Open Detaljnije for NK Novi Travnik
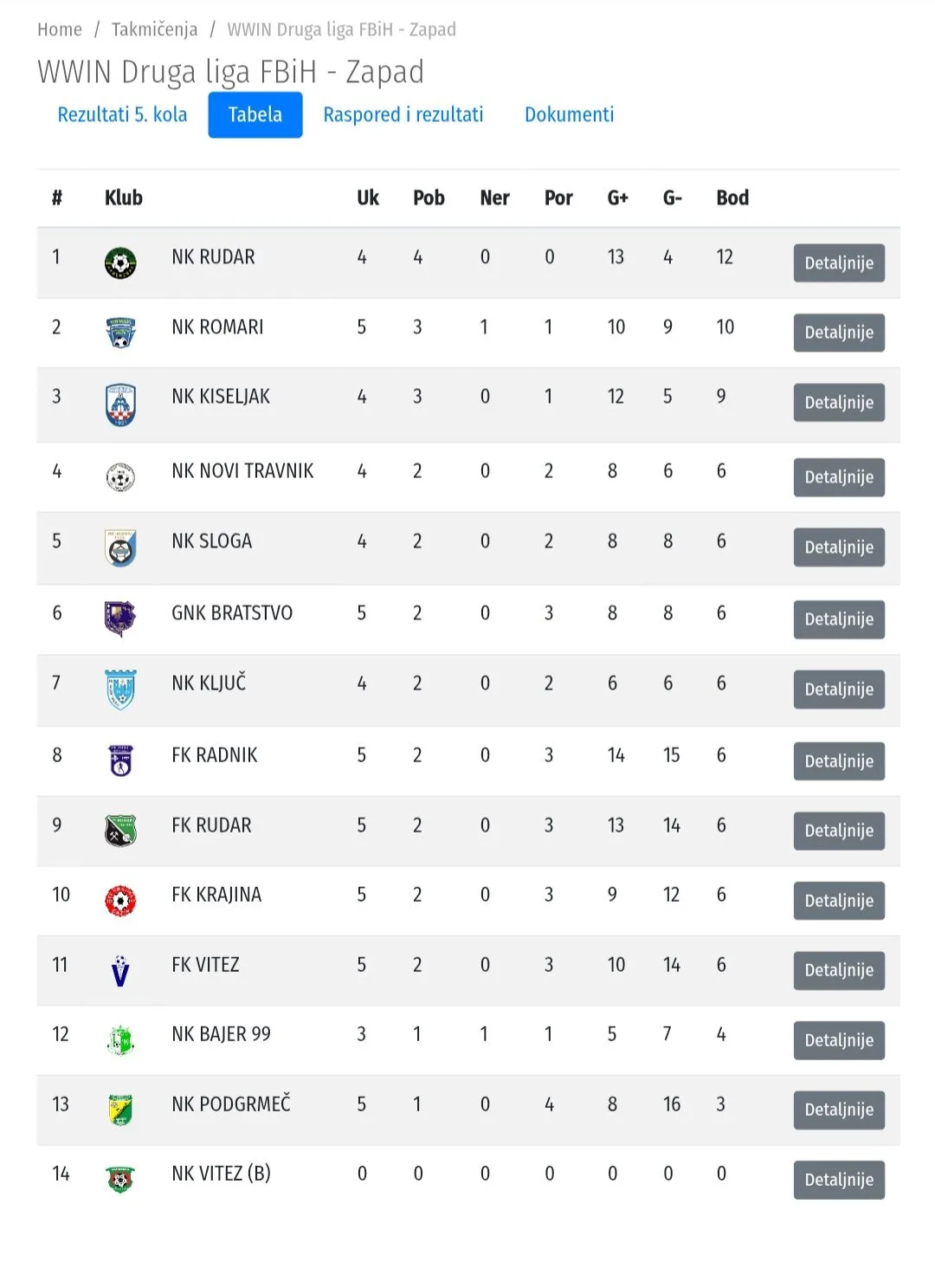 pos(839,477)
